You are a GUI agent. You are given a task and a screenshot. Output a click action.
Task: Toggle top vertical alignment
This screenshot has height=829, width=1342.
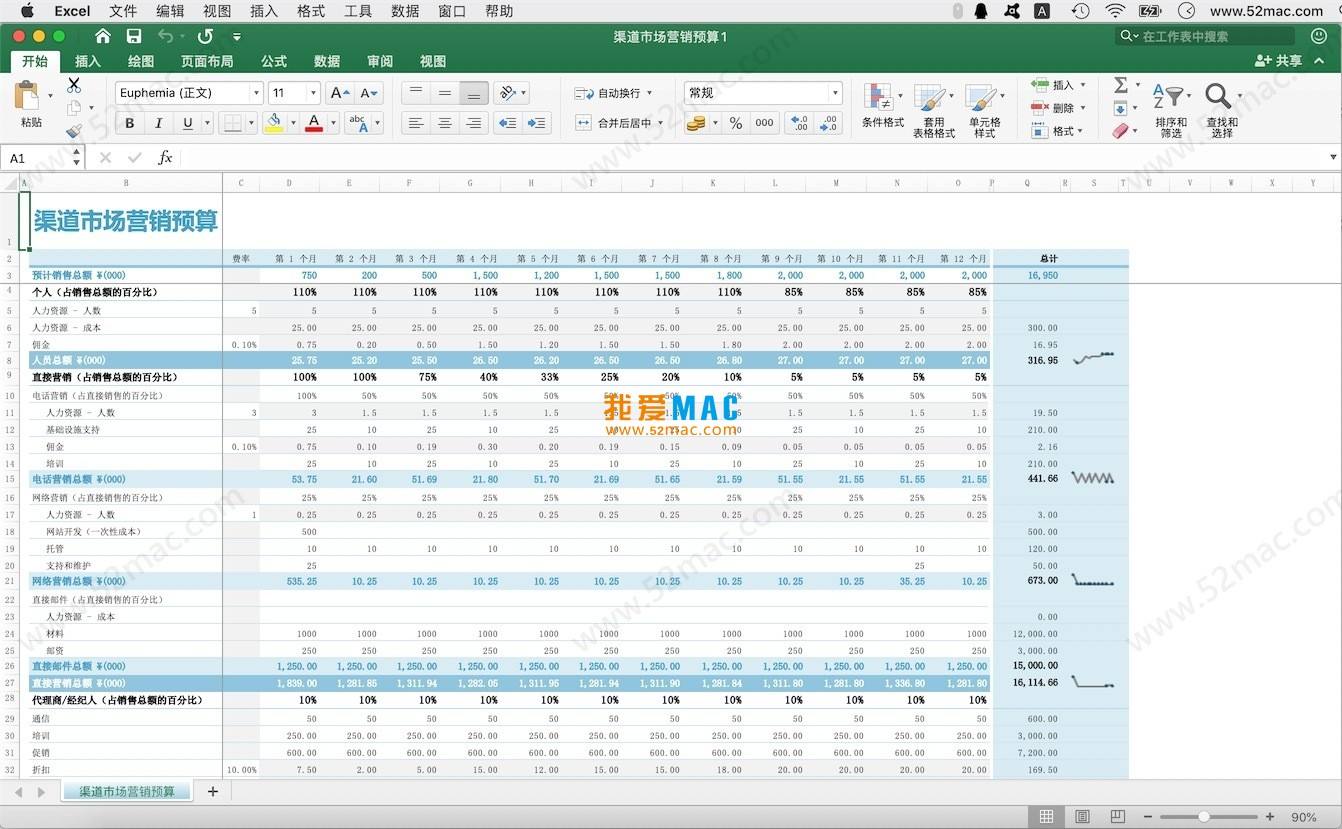click(416, 93)
